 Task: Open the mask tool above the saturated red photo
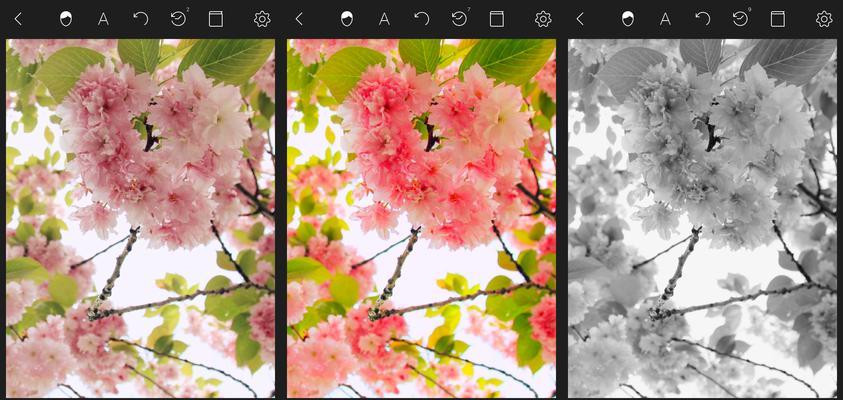point(347,19)
